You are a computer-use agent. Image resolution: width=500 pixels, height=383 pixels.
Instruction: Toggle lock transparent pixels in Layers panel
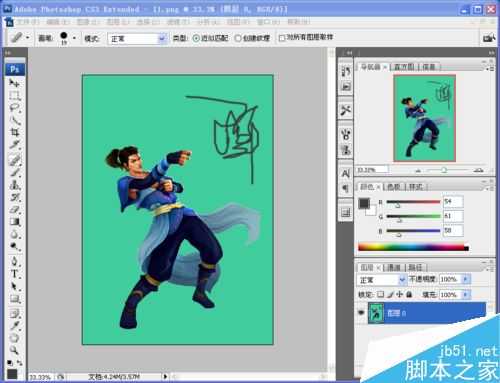pyautogui.click(x=381, y=295)
